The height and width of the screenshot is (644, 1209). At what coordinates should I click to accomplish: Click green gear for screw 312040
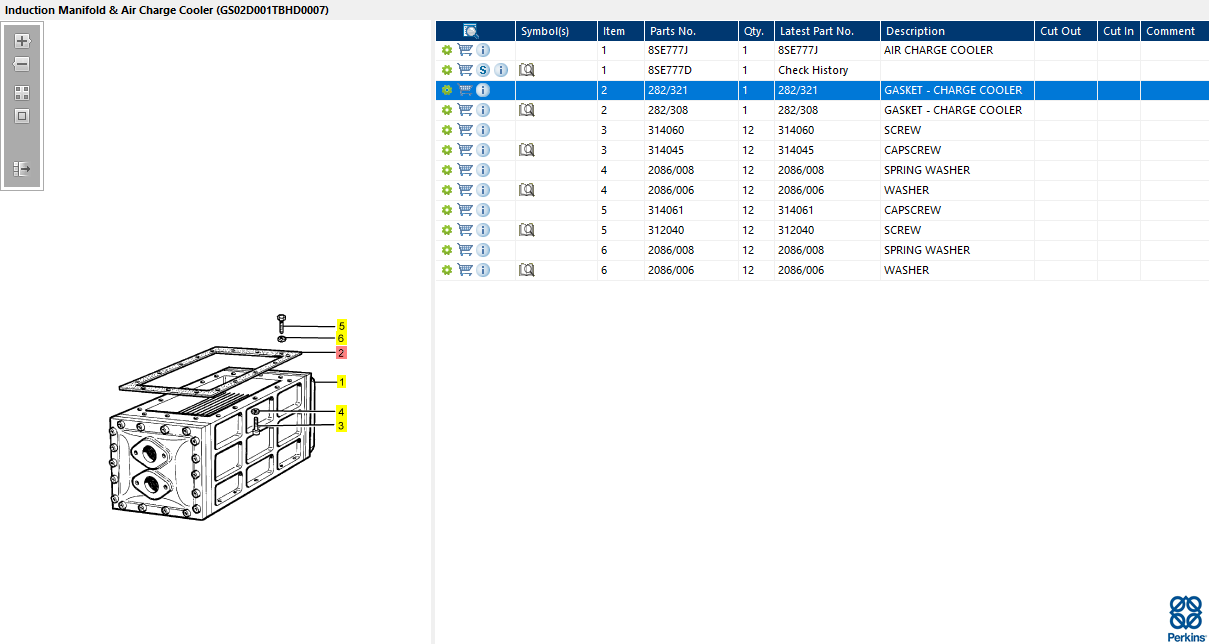click(x=447, y=230)
